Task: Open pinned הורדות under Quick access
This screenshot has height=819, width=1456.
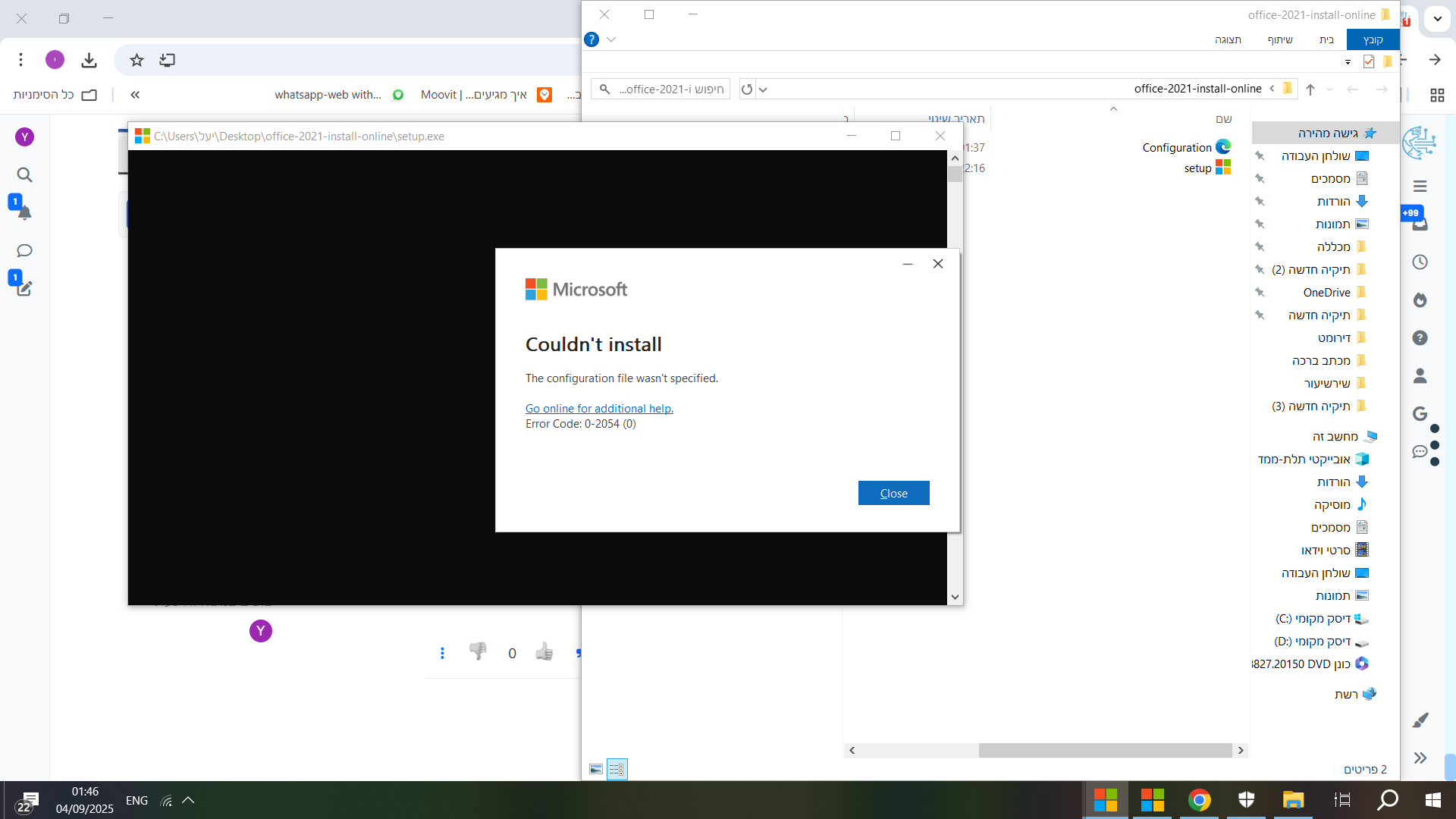Action: pos(1341,201)
